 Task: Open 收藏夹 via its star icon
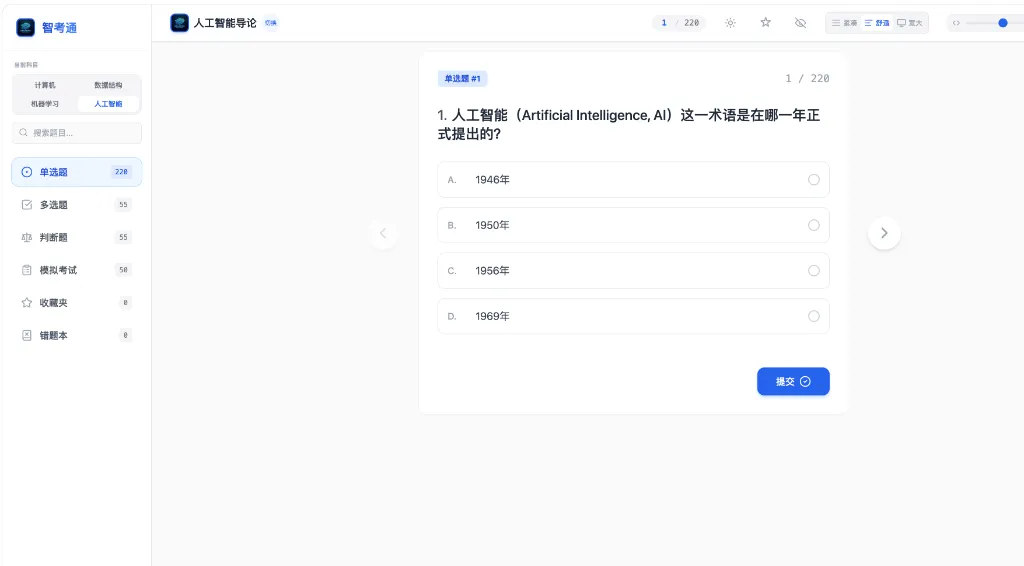tap(26, 302)
